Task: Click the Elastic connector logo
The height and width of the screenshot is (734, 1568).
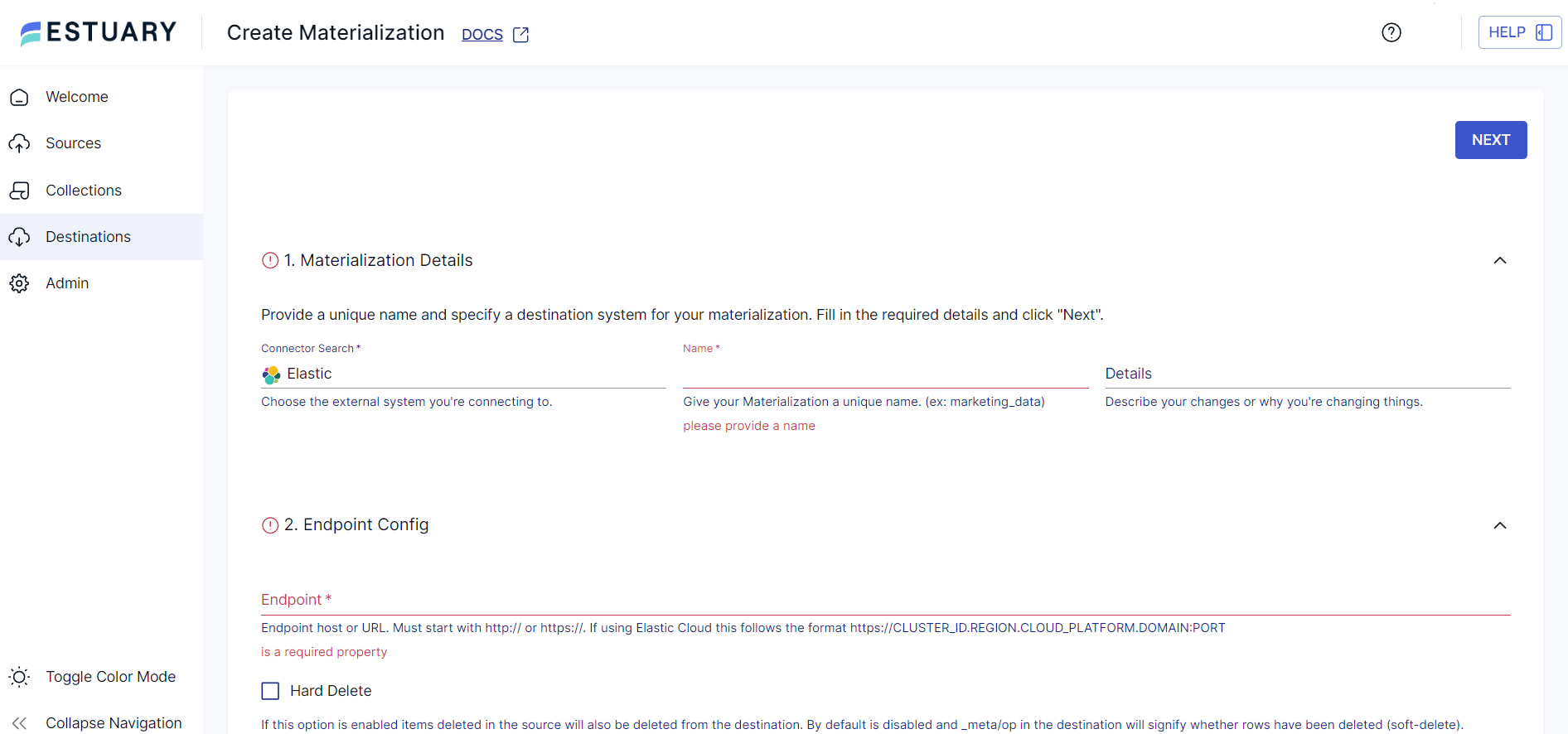Action: (271, 374)
